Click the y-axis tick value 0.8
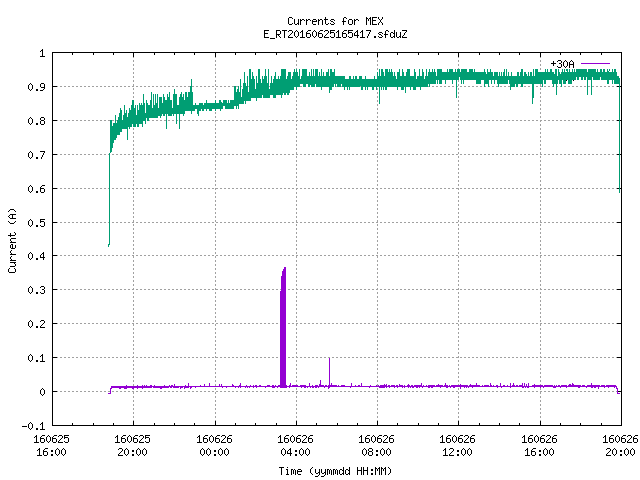 pyautogui.click(x=36, y=121)
